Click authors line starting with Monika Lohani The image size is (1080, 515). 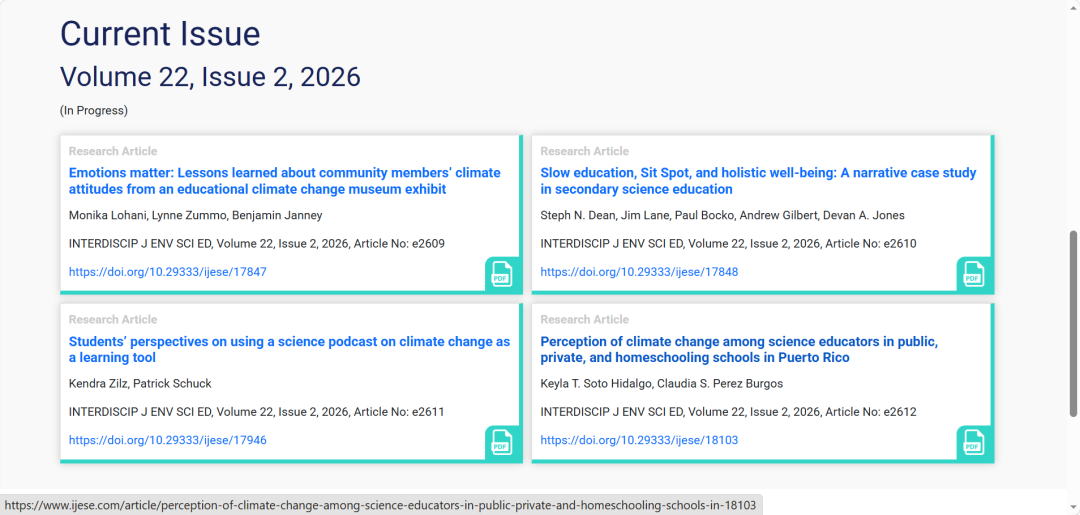pyautogui.click(x=195, y=215)
